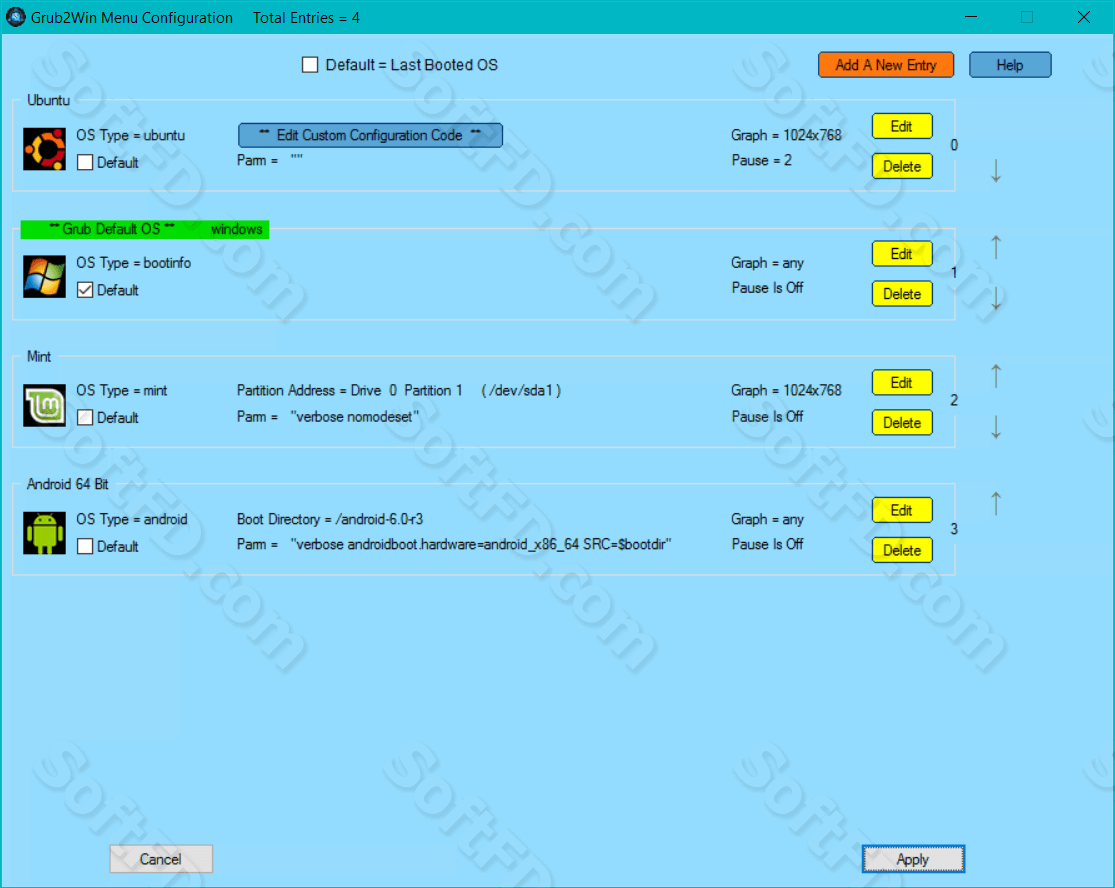This screenshot has width=1115, height=888.
Task: Click the Ubuntu logo icon
Action: point(44,149)
